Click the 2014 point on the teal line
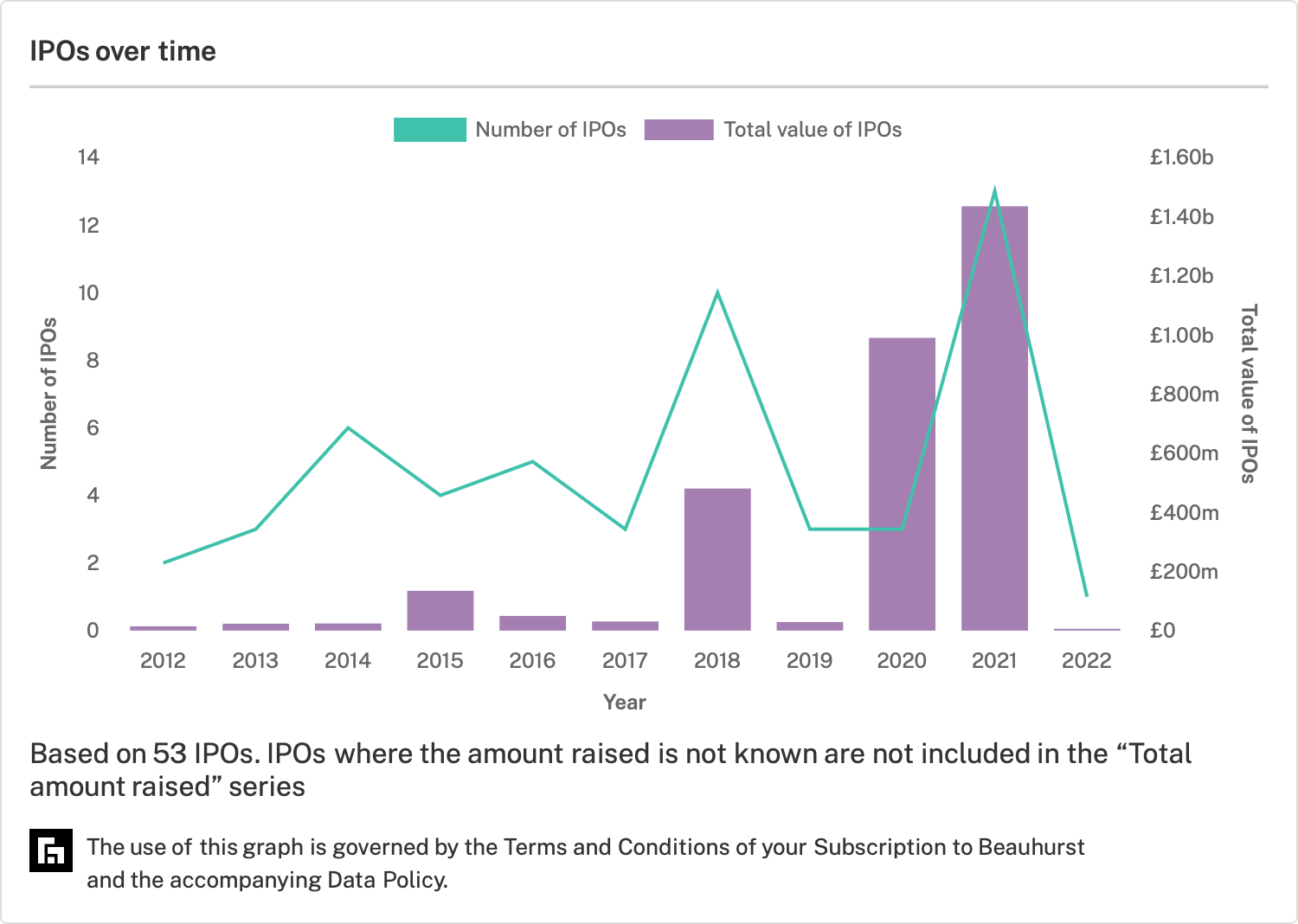Screen dimensions: 1298x924 (348, 427)
